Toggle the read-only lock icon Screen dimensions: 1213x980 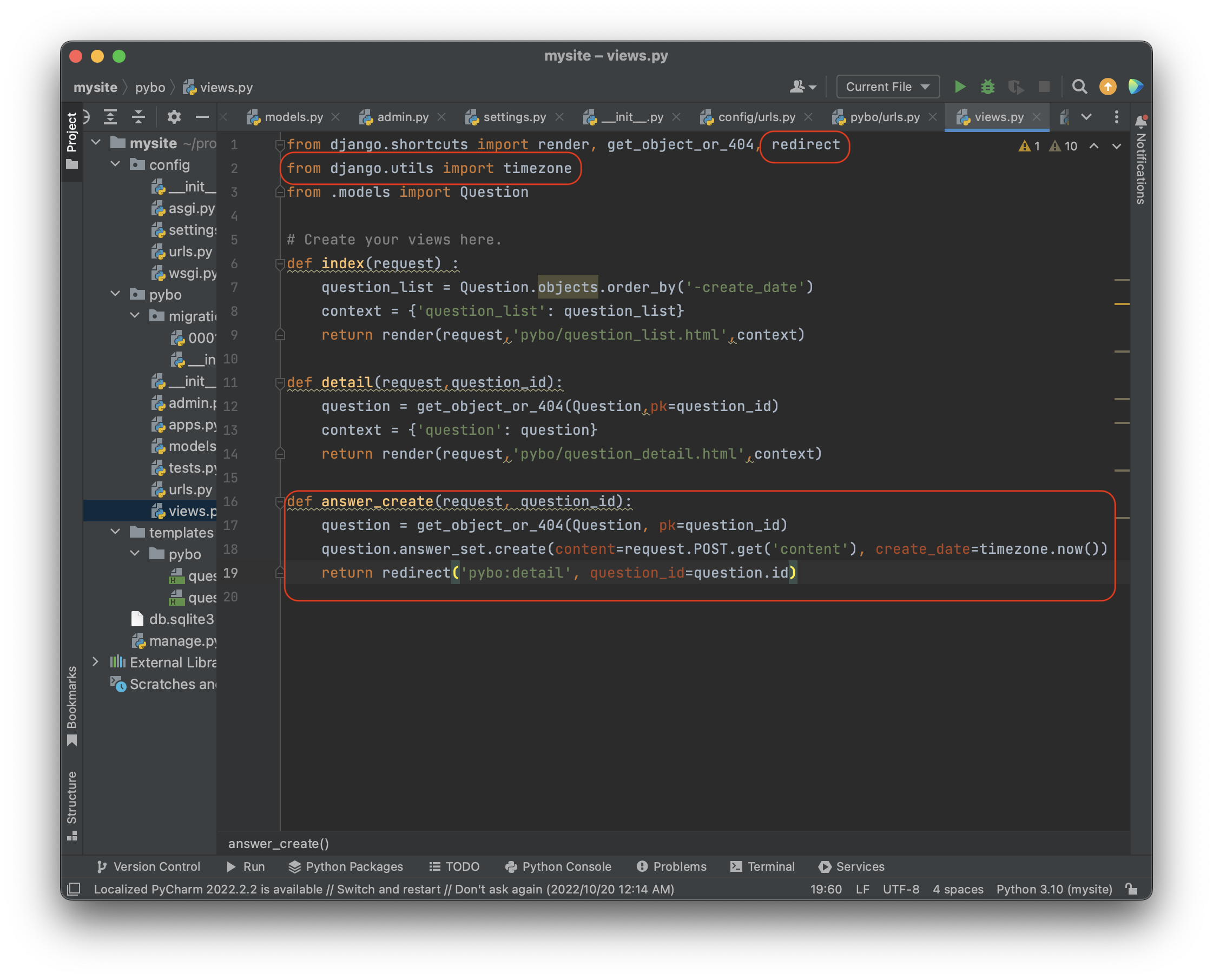[1131, 889]
